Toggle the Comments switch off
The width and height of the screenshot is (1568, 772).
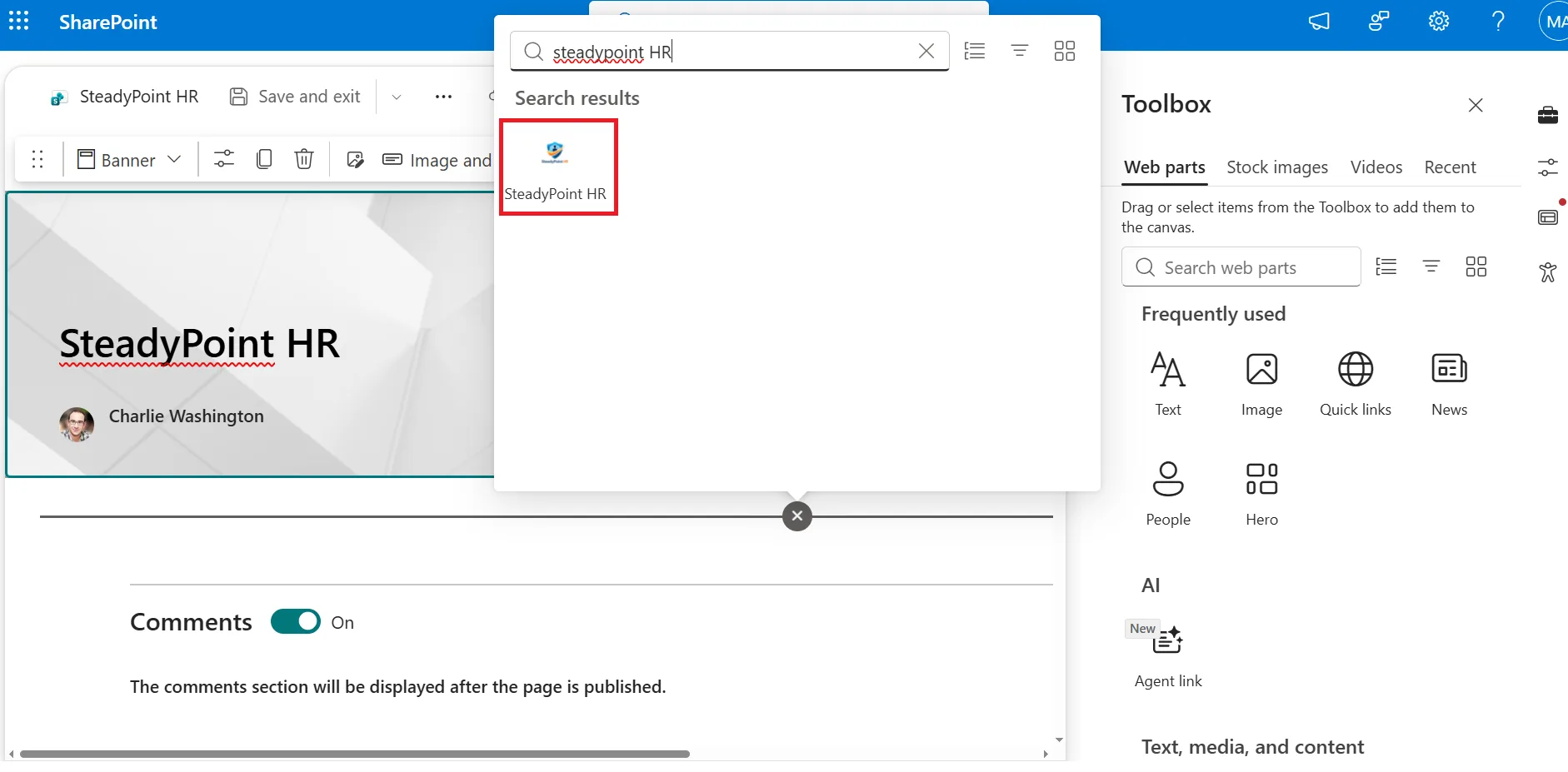pos(296,622)
